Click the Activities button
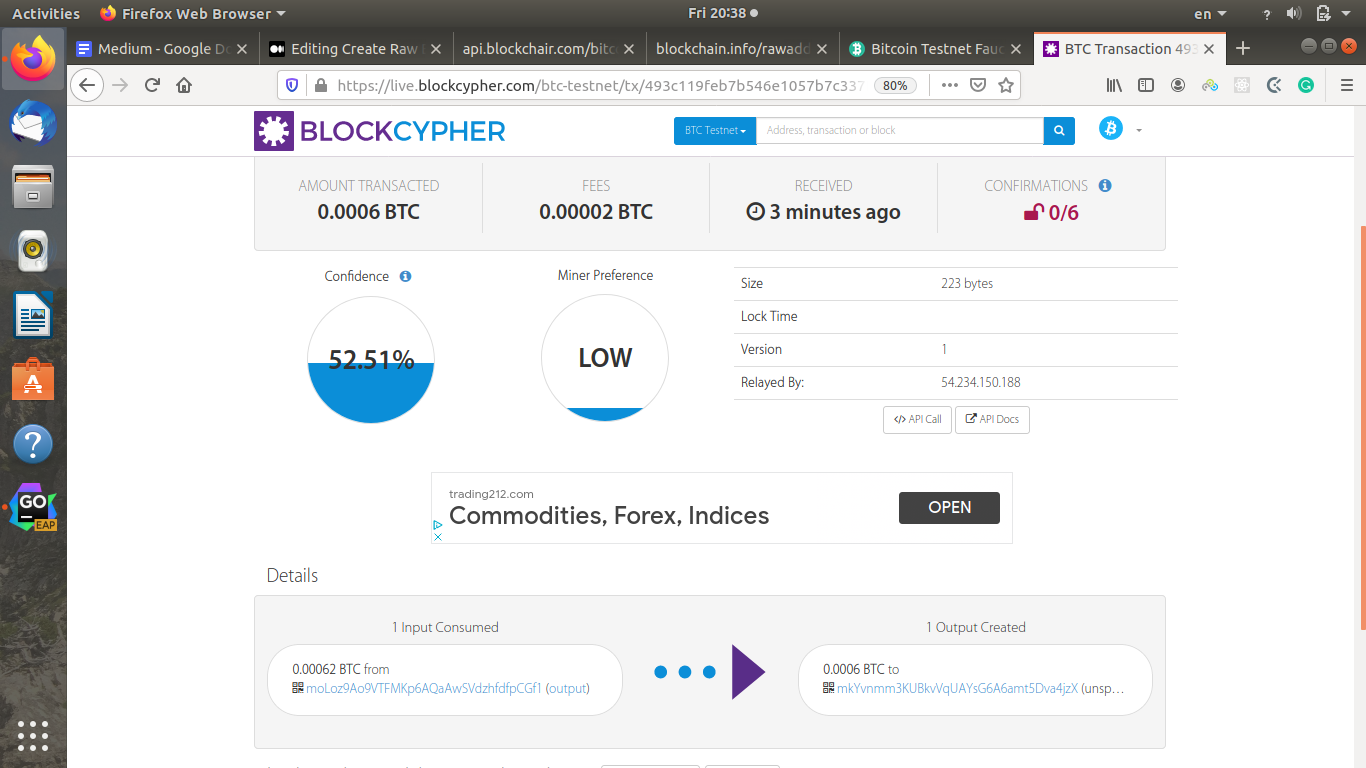Image resolution: width=1366 pixels, height=768 pixels. [x=46, y=14]
